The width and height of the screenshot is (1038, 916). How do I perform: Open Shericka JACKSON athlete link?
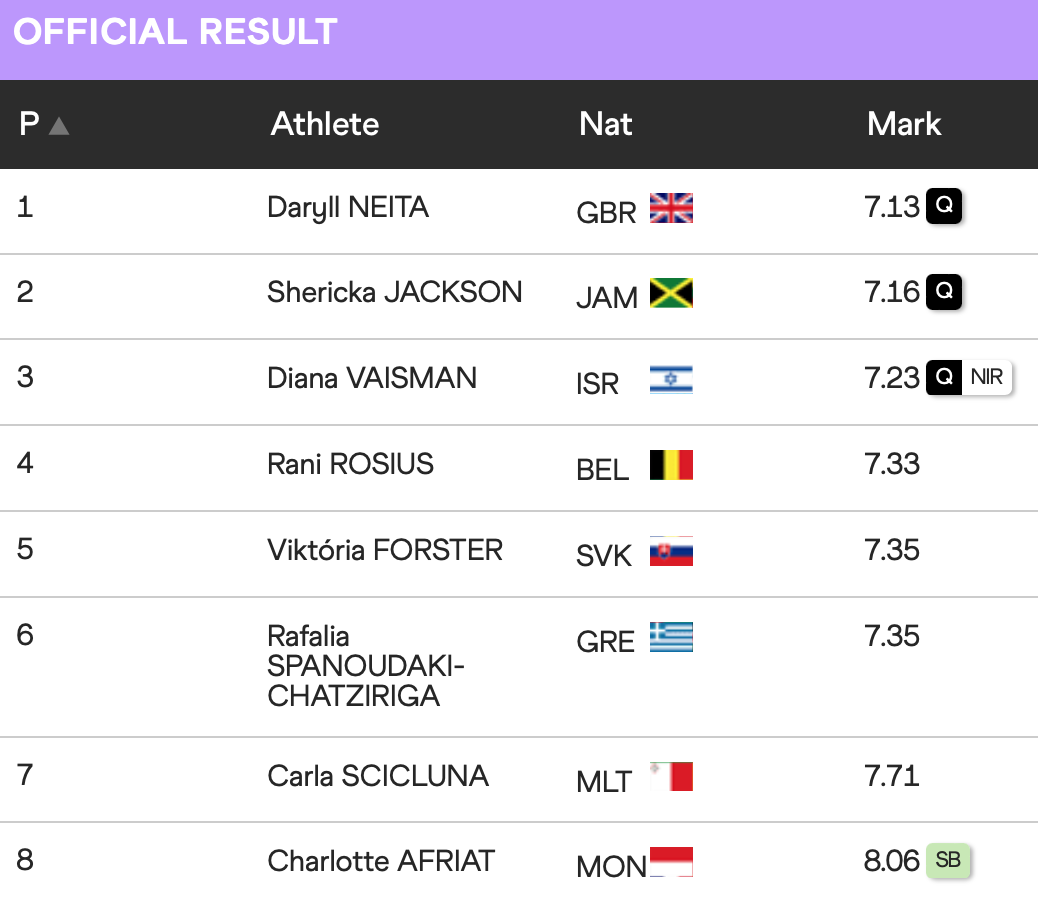[x=394, y=292]
